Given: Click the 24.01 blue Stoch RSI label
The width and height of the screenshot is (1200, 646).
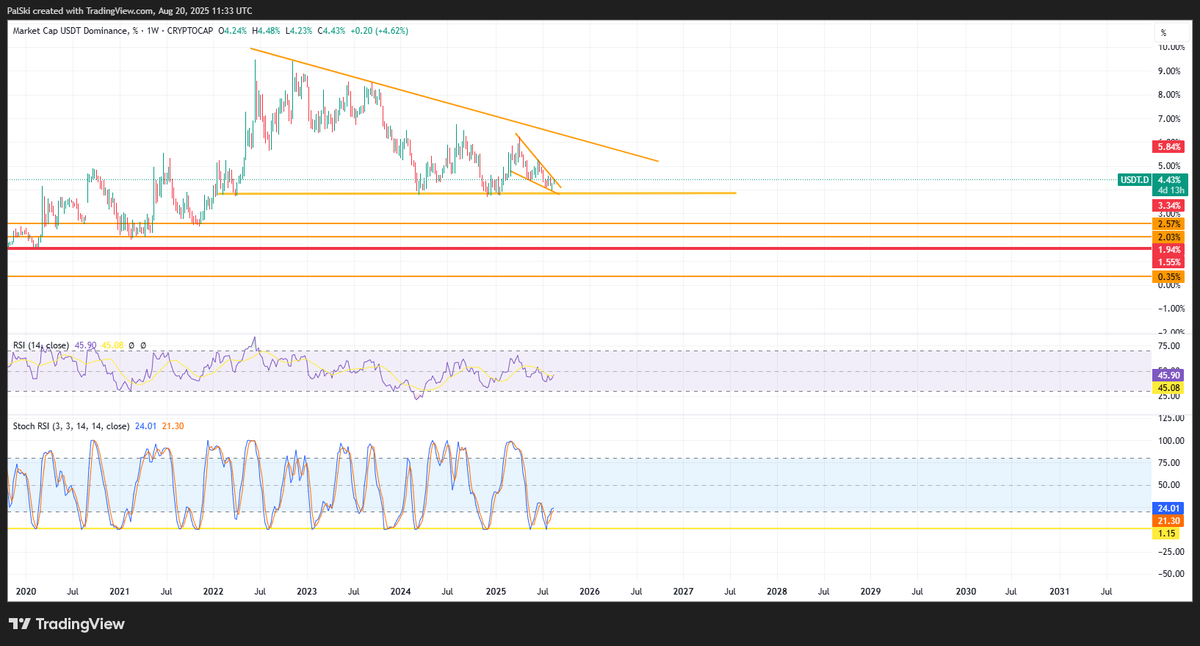Looking at the screenshot, I should (1168, 508).
